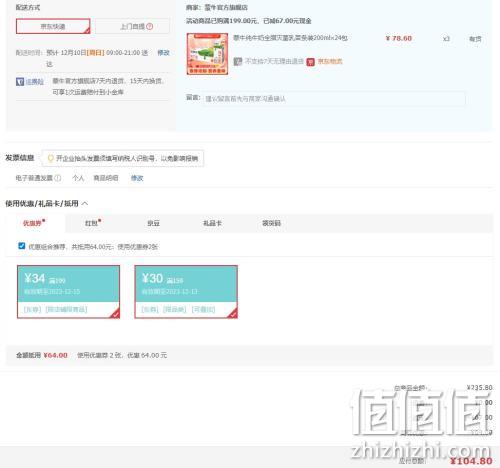Image resolution: width=500 pixels, height=468 pixels.
Task: Click the no-return policy icon under product
Action: pos(238,61)
